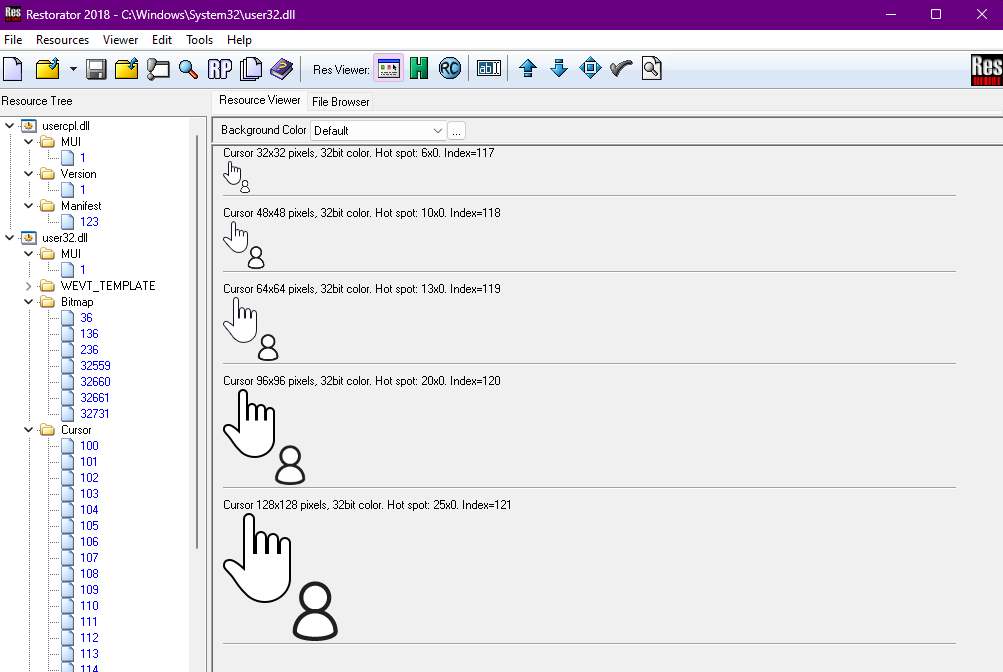Switch to RC view mode icon

click(450, 68)
